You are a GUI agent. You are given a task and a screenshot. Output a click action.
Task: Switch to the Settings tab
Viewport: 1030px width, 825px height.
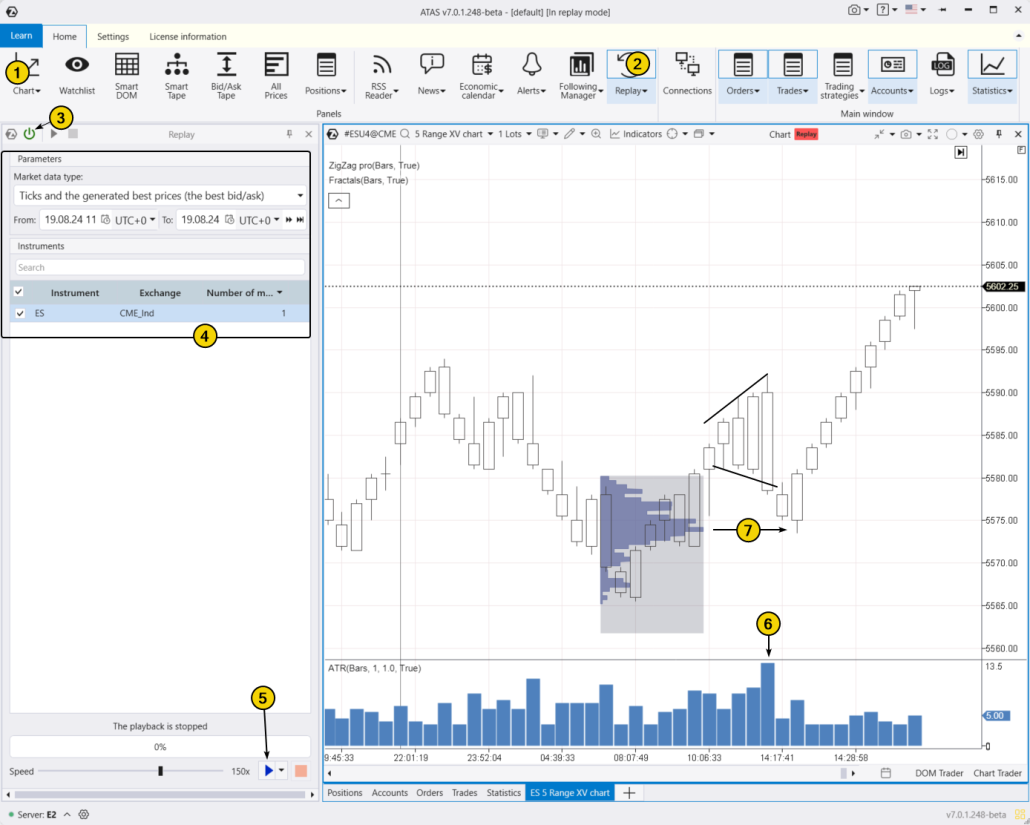(x=112, y=36)
